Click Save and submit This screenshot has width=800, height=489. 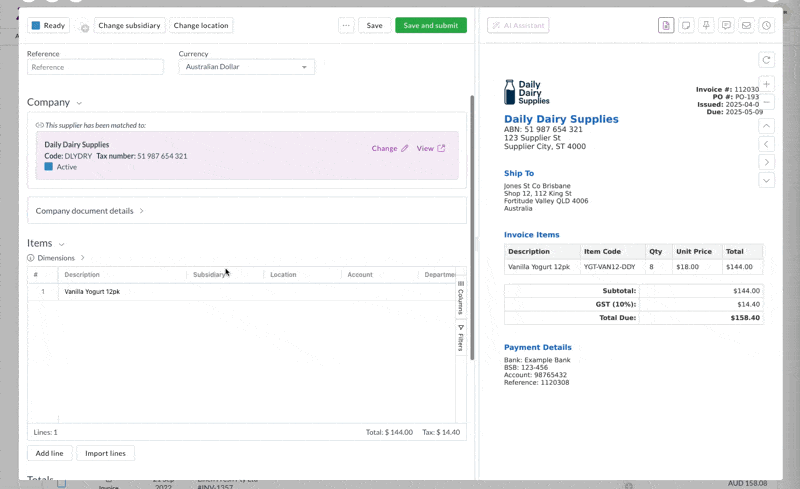click(x=431, y=26)
